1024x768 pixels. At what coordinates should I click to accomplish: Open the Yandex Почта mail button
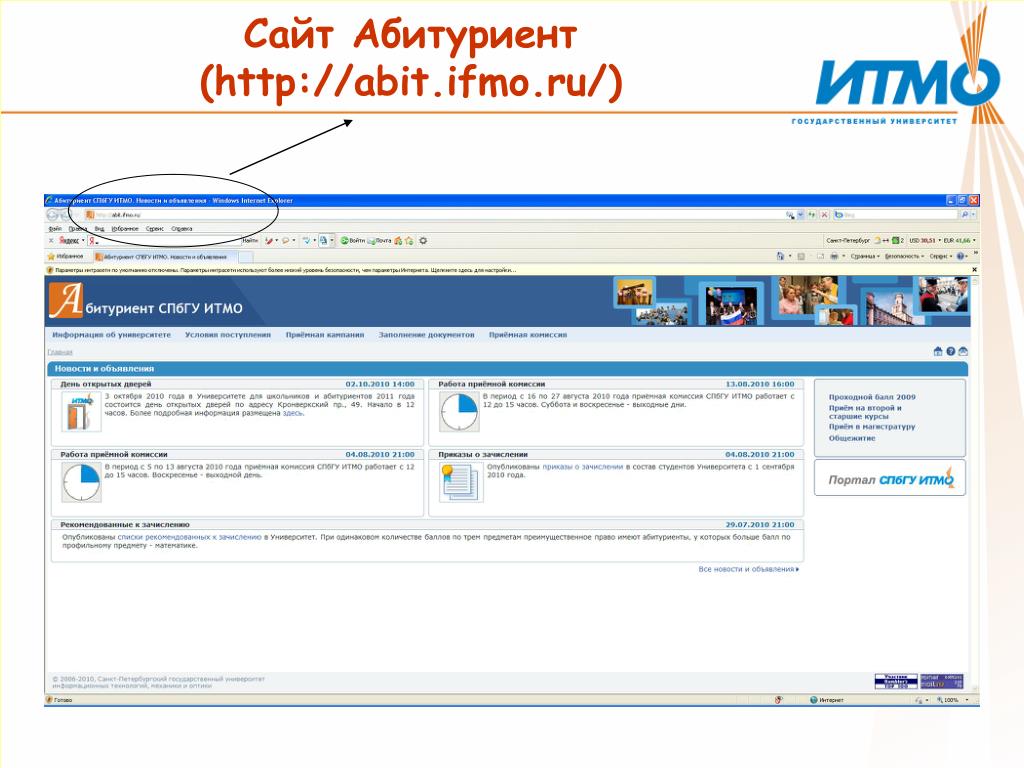[x=379, y=241]
